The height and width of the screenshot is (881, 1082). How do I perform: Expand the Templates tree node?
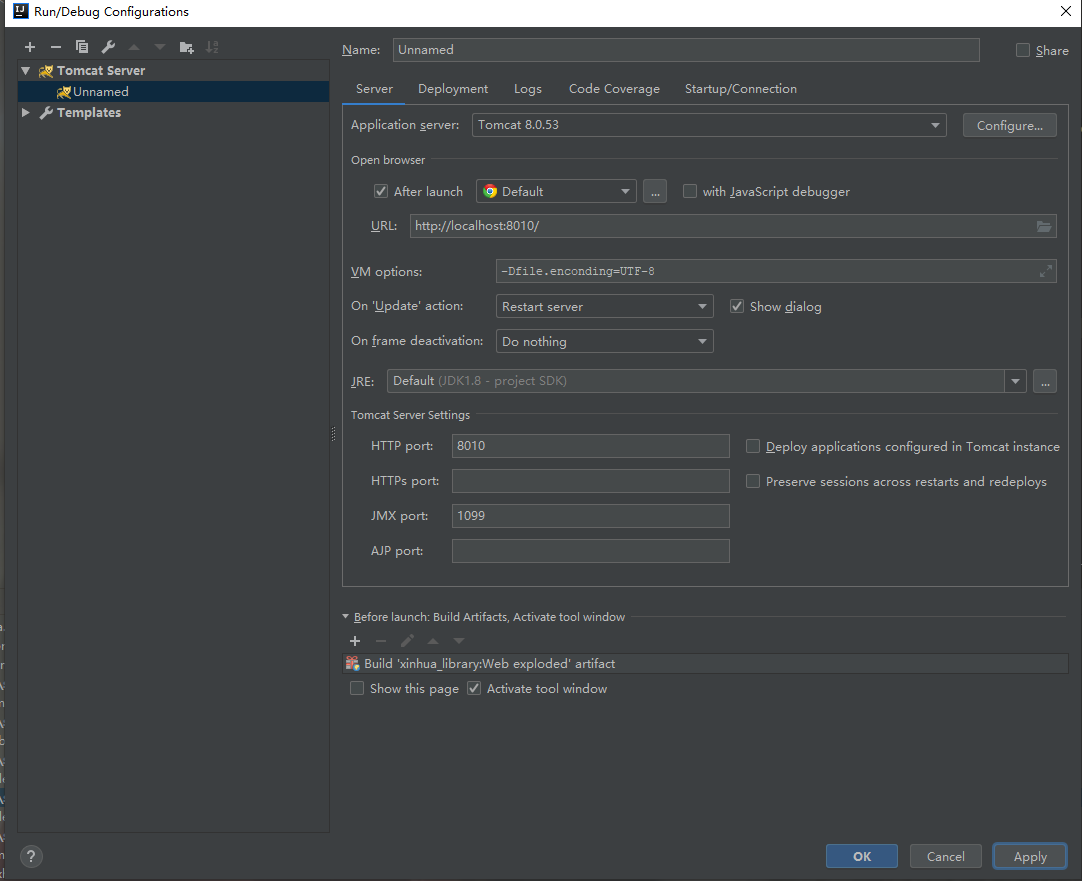pyautogui.click(x=26, y=112)
